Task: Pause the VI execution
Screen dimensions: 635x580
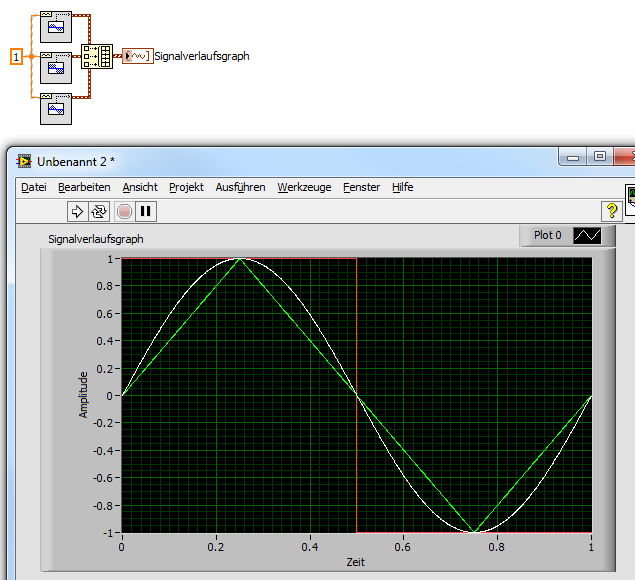Action: tap(146, 211)
